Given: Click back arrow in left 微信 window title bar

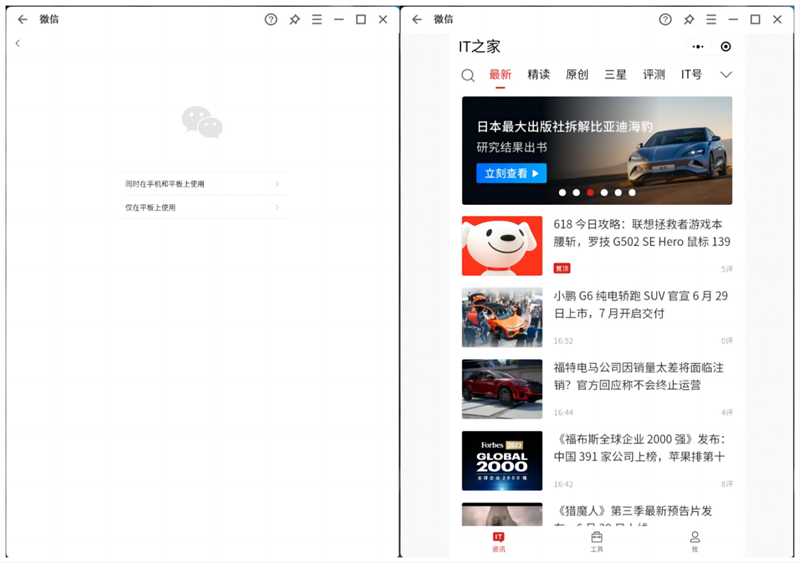Looking at the screenshot, I should [22, 19].
